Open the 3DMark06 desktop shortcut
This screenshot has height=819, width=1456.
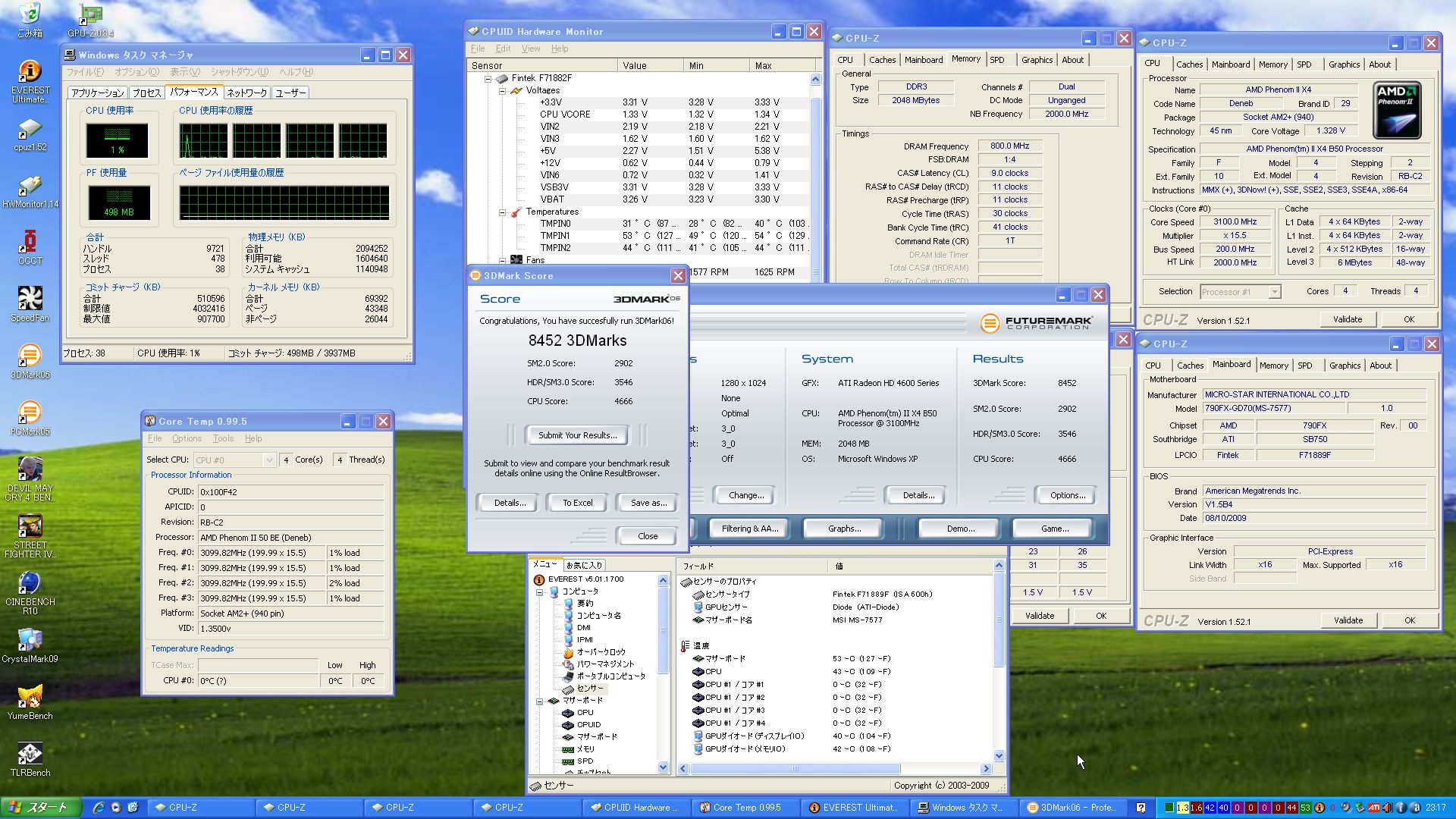30,356
